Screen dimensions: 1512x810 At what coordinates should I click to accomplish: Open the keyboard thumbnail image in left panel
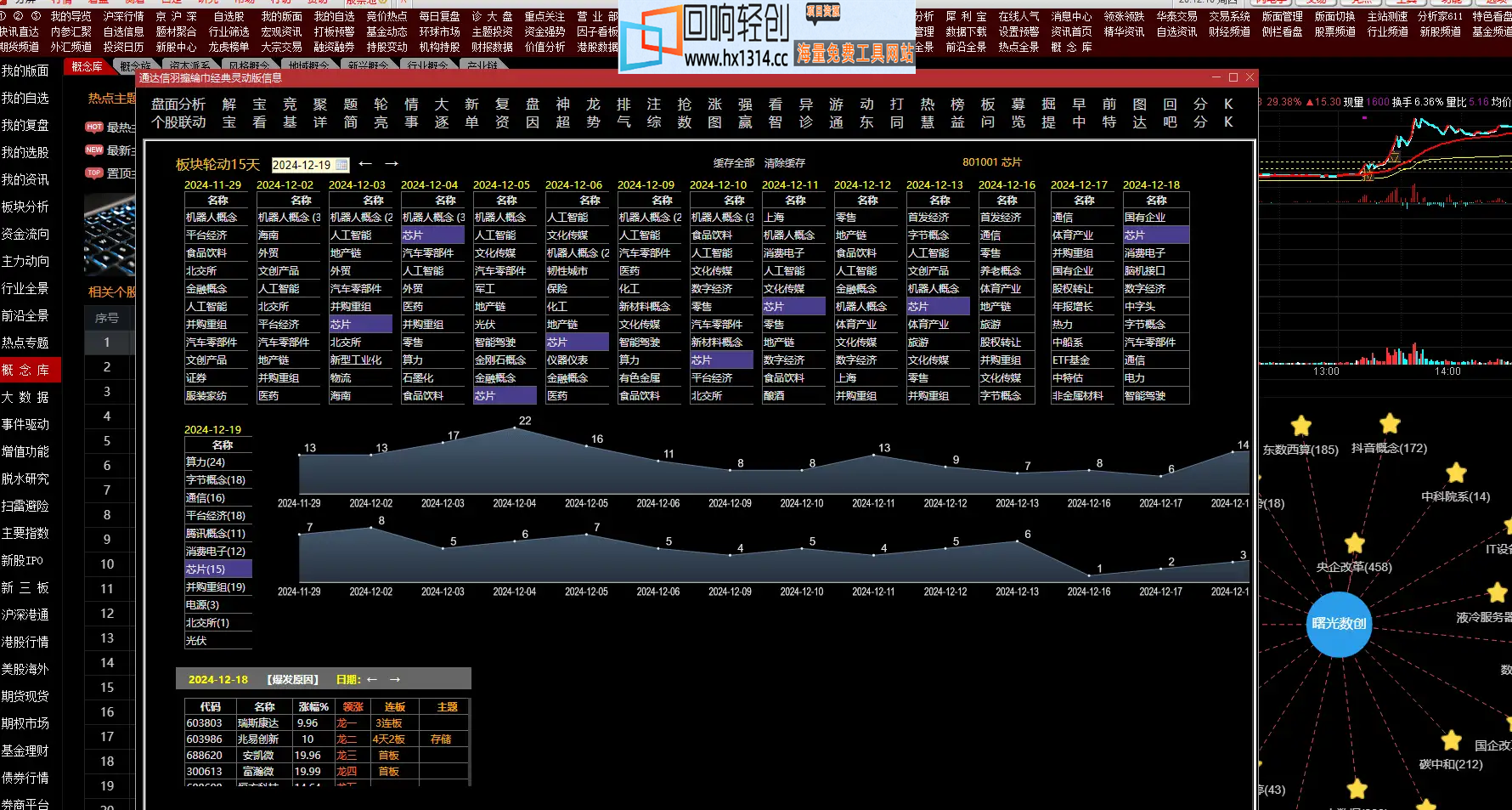pyautogui.click(x=110, y=235)
